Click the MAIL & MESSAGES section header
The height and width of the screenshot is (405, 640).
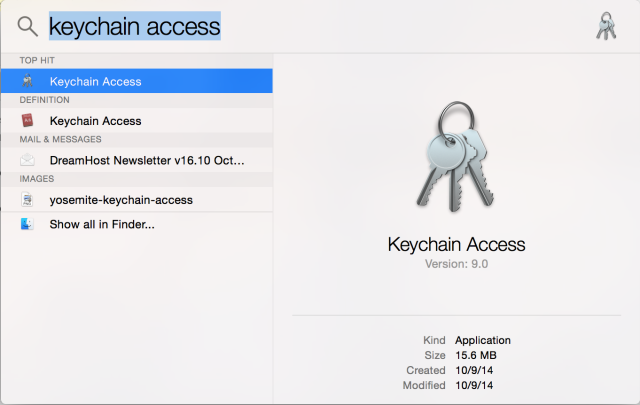pyautogui.click(x=60, y=140)
